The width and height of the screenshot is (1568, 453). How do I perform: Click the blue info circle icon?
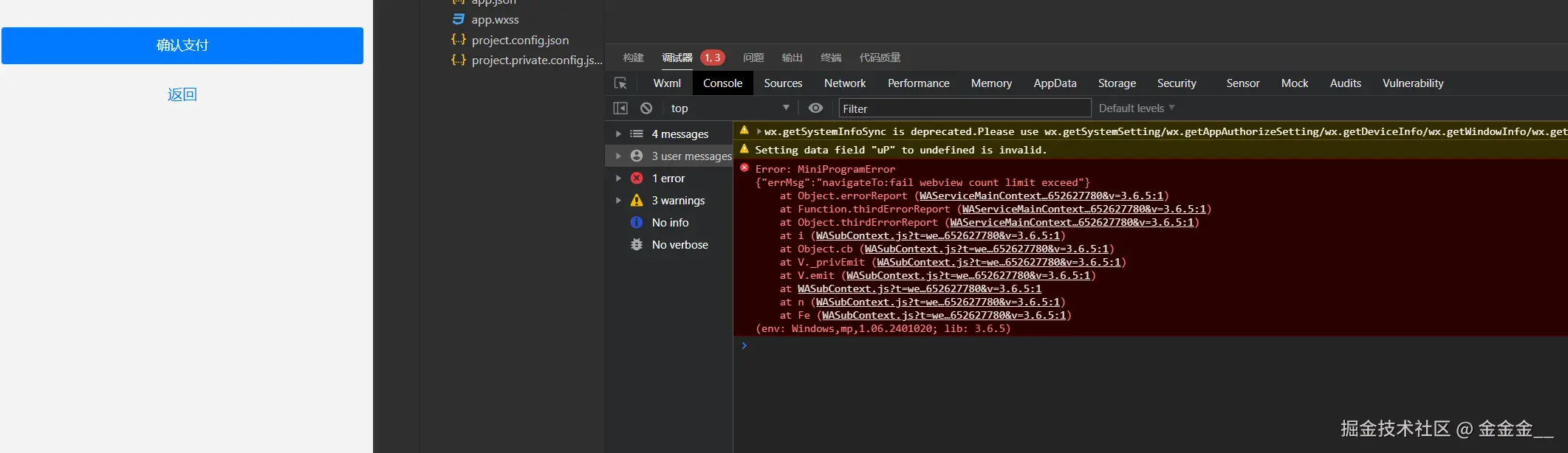[637, 223]
